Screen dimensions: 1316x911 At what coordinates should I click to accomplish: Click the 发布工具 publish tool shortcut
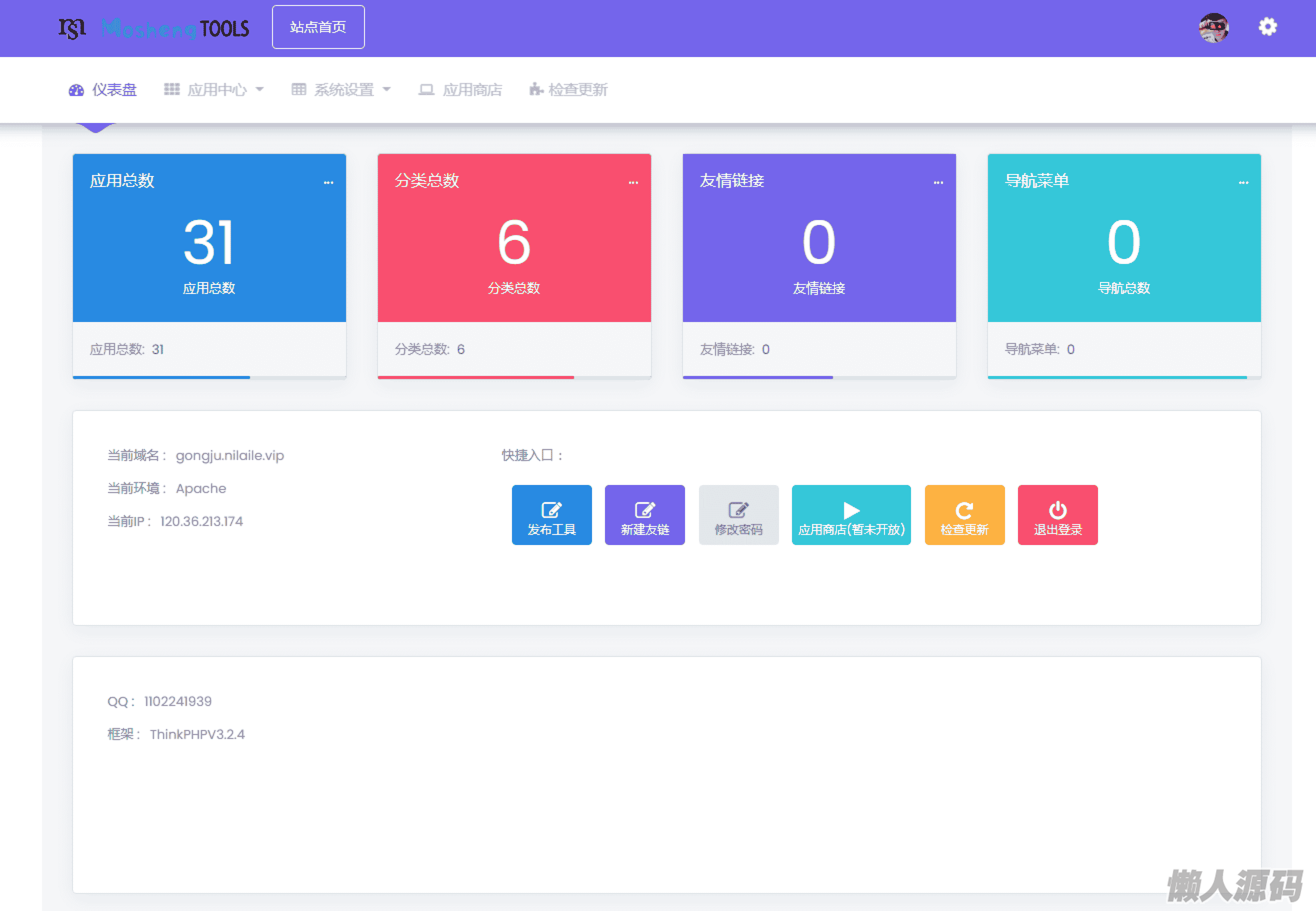tap(551, 515)
